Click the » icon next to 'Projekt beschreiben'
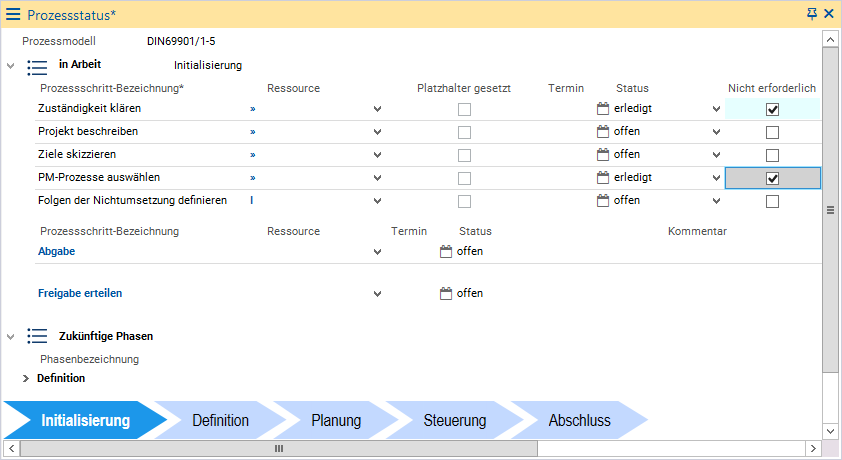Viewport: 842px width, 460px height. point(252,132)
